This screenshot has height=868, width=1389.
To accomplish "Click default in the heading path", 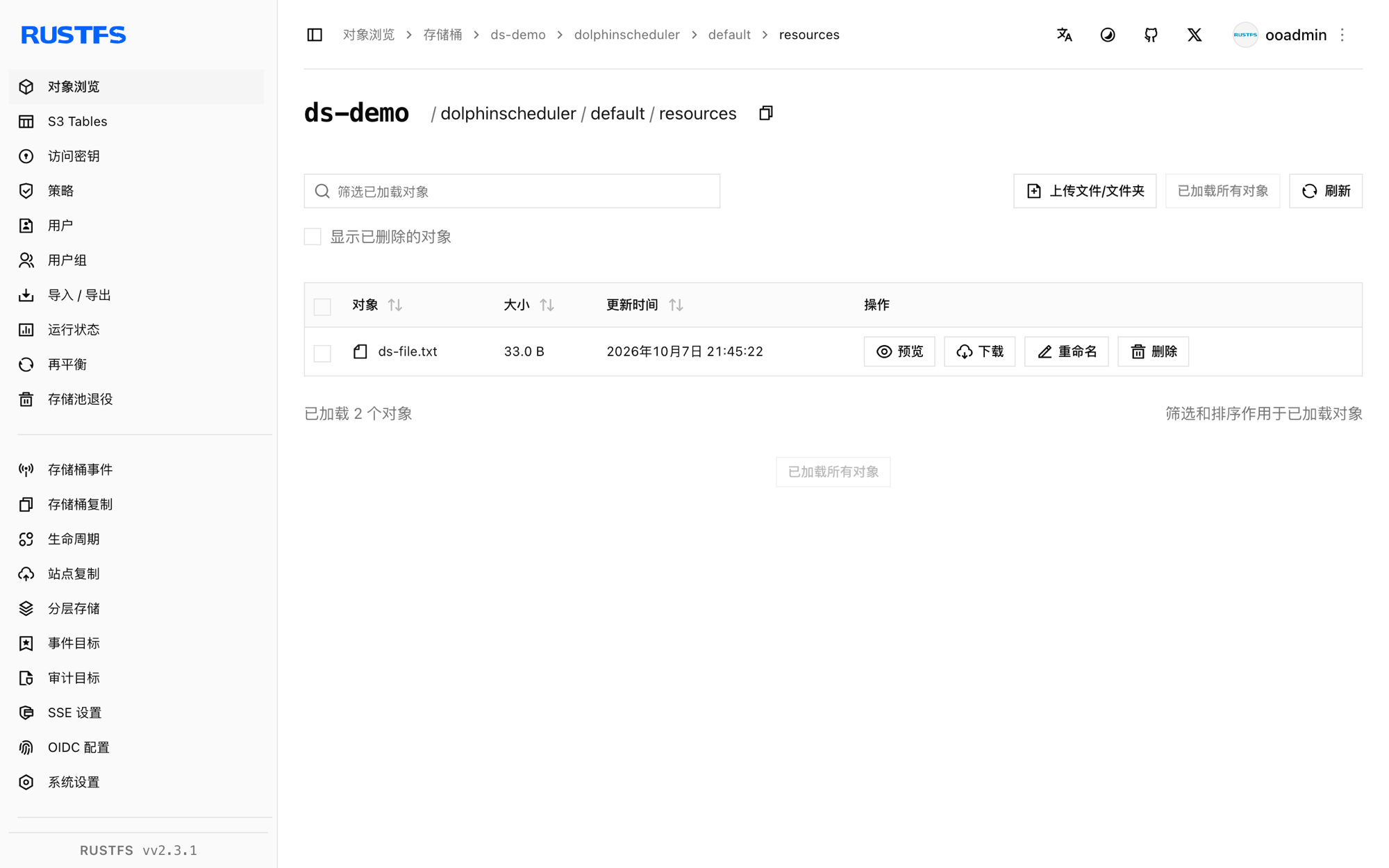I will pyautogui.click(x=617, y=113).
